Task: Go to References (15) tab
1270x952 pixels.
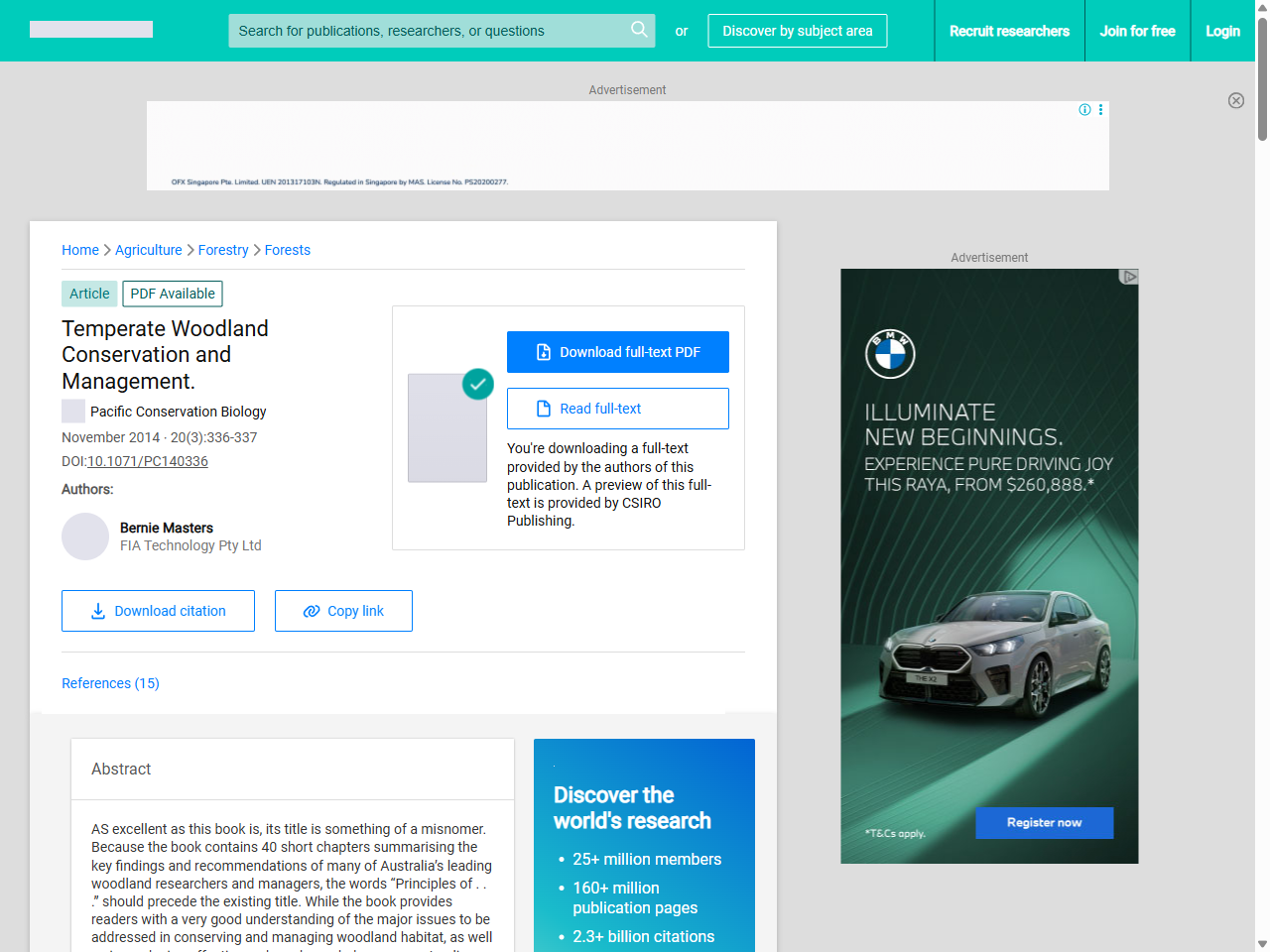Action: (x=110, y=683)
